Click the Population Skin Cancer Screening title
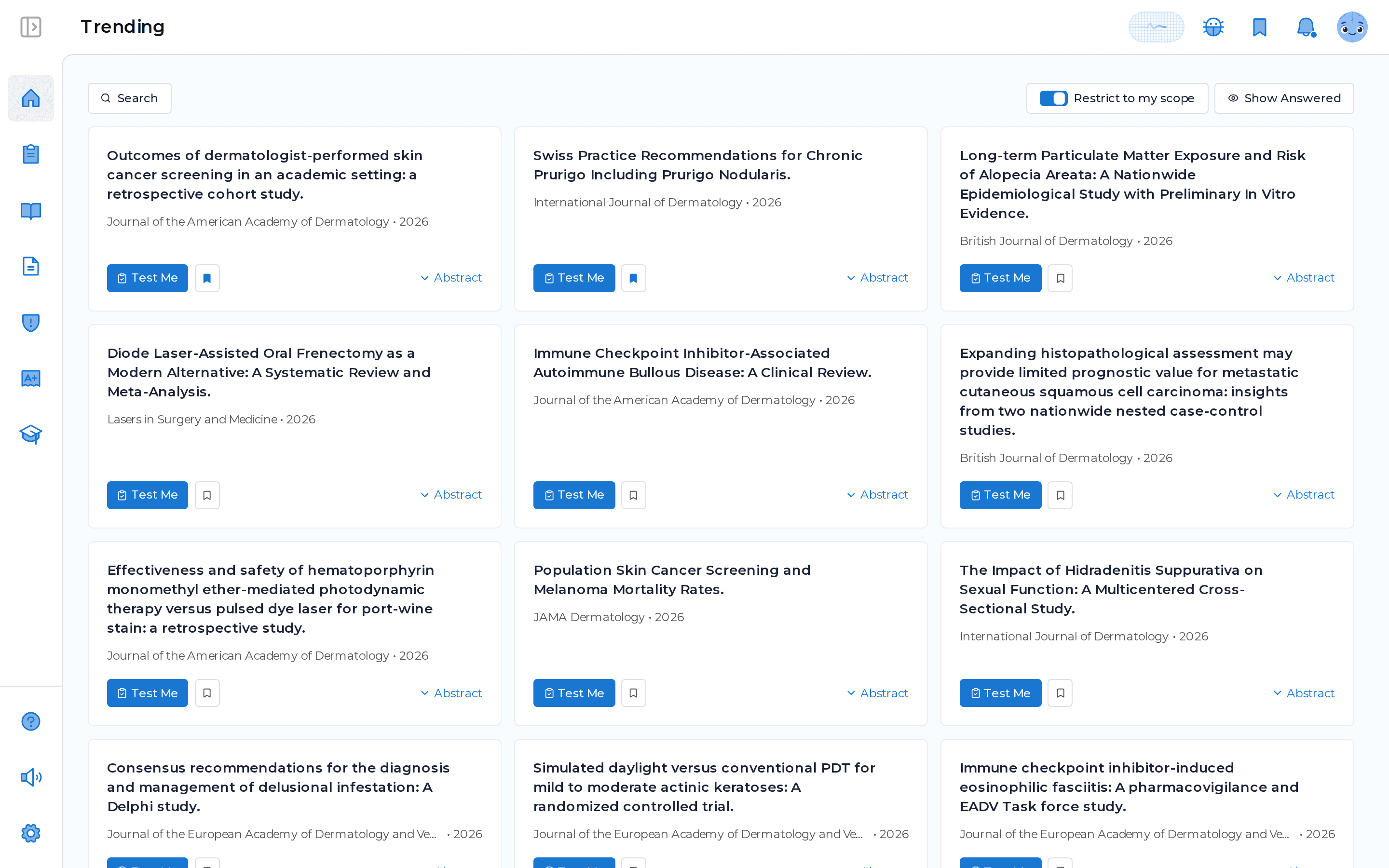1389x868 pixels. (672, 580)
